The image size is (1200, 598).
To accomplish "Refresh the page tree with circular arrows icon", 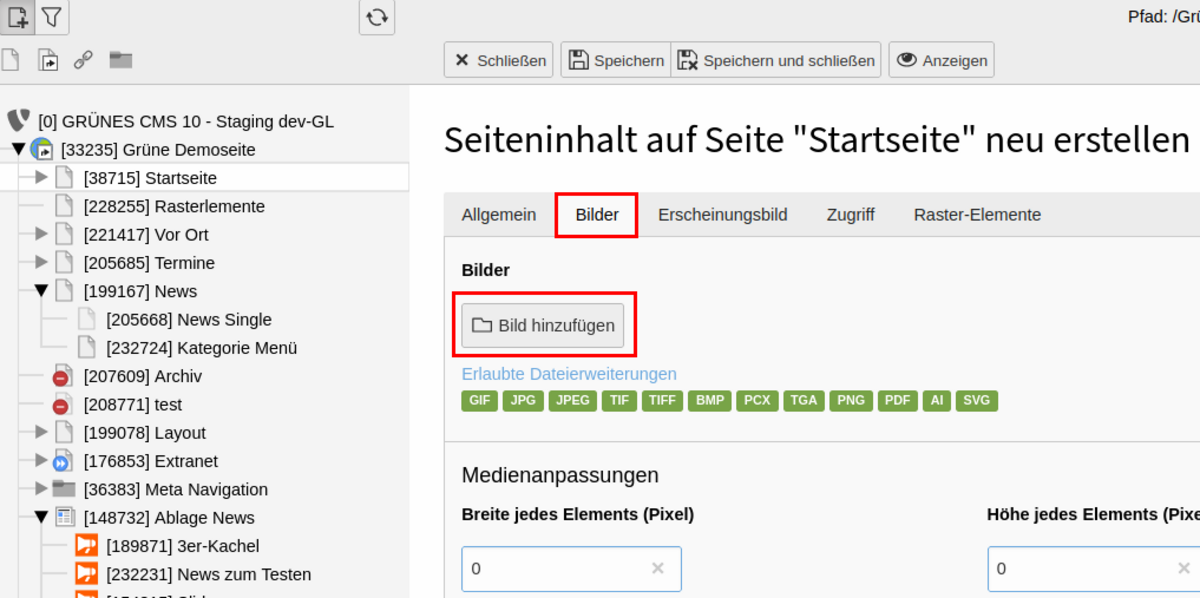I will coord(377,17).
